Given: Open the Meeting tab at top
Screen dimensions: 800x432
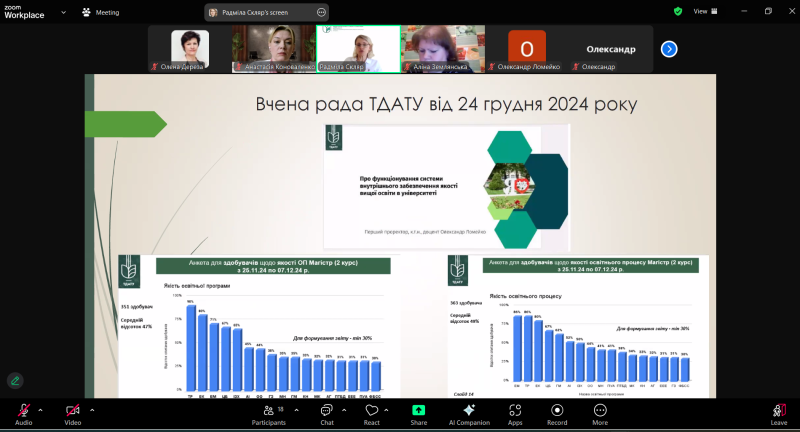Looking at the screenshot, I should tap(100, 12).
